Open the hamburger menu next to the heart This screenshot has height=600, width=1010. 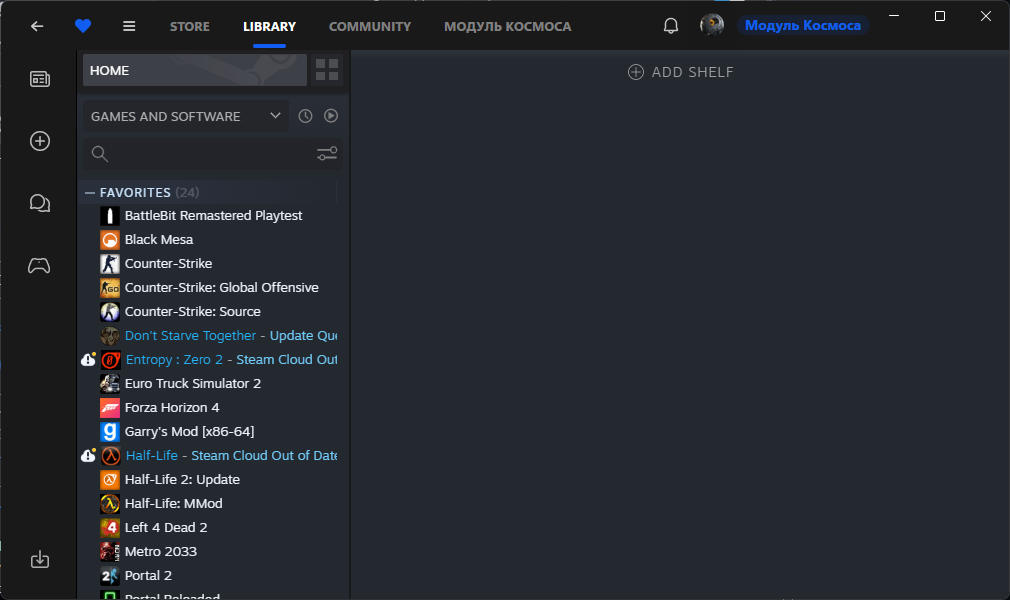click(x=128, y=26)
